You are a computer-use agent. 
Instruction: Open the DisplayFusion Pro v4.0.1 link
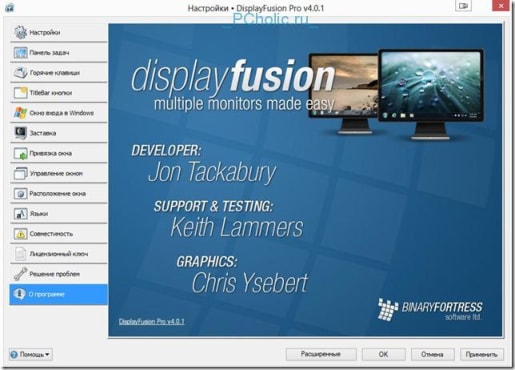pos(151,321)
